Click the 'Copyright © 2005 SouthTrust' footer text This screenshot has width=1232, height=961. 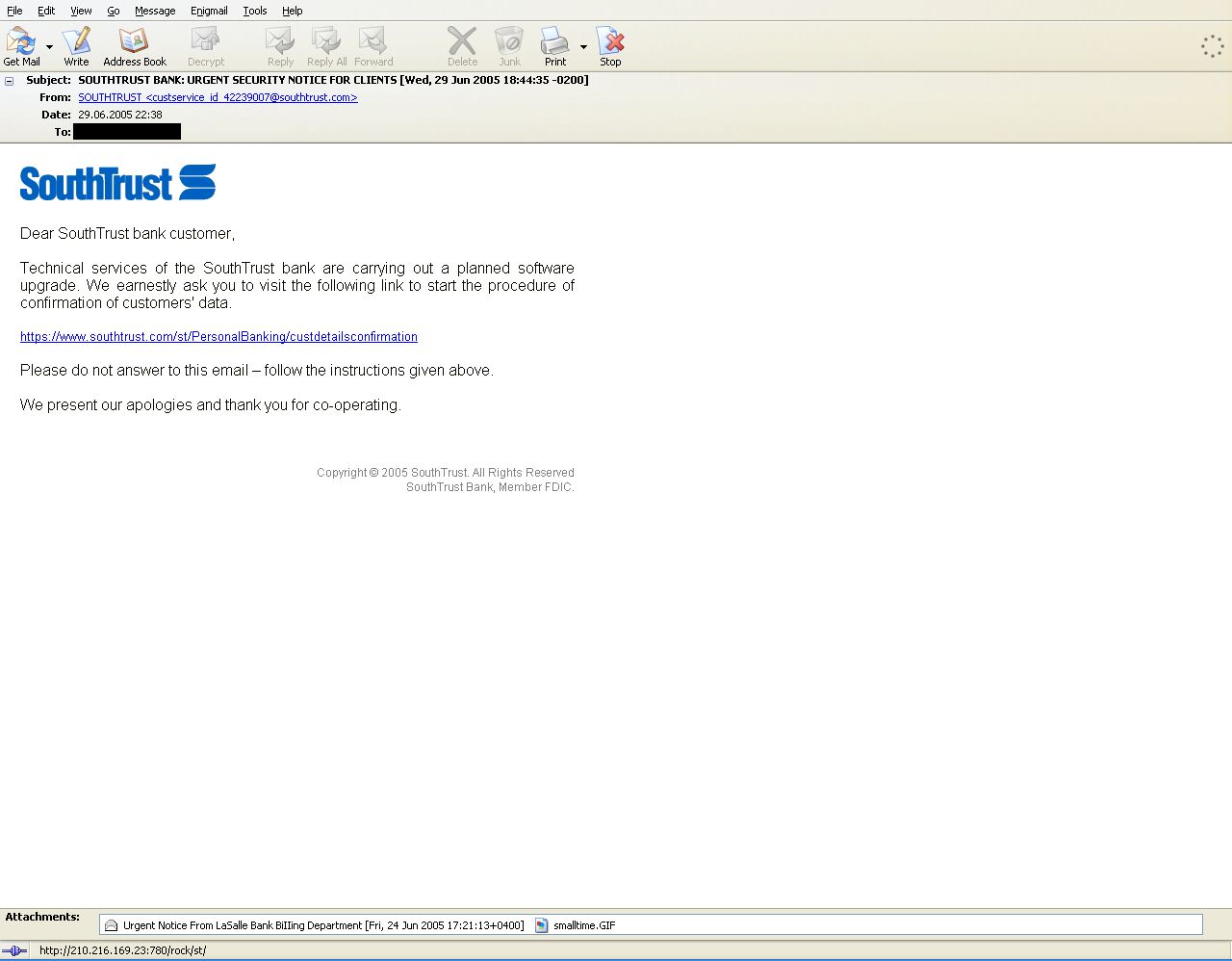click(446, 473)
